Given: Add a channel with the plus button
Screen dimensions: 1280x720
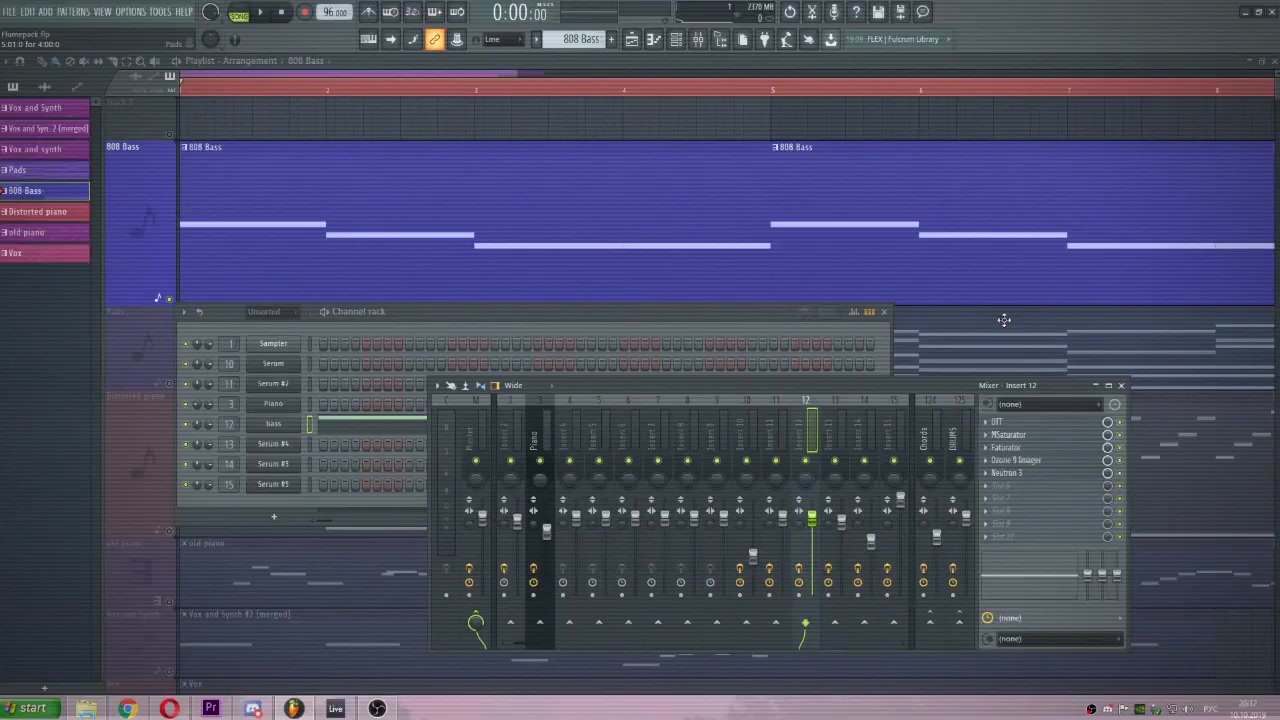Looking at the screenshot, I should [273, 517].
